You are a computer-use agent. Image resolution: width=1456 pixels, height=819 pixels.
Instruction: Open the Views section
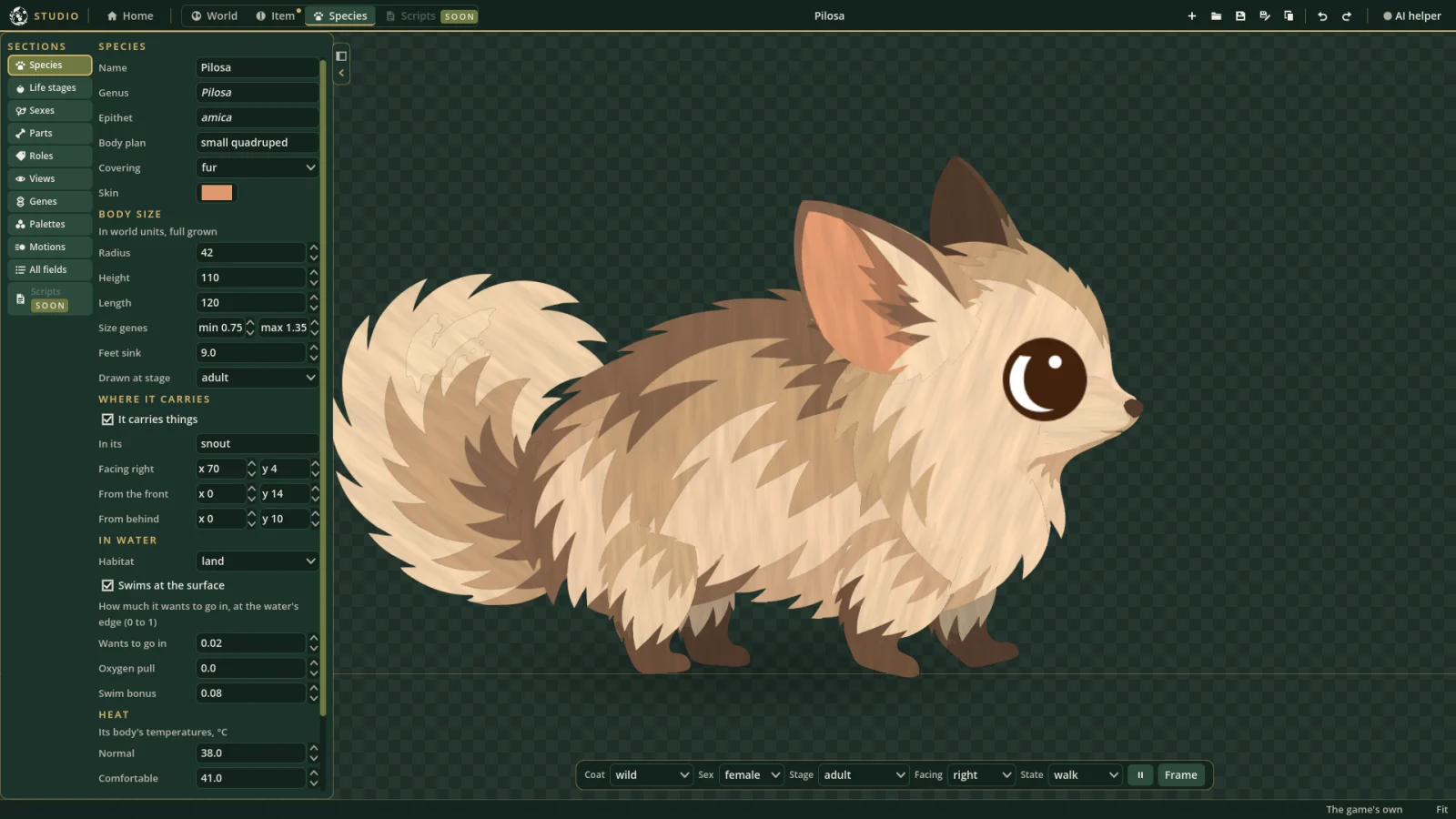[x=50, y=179]
